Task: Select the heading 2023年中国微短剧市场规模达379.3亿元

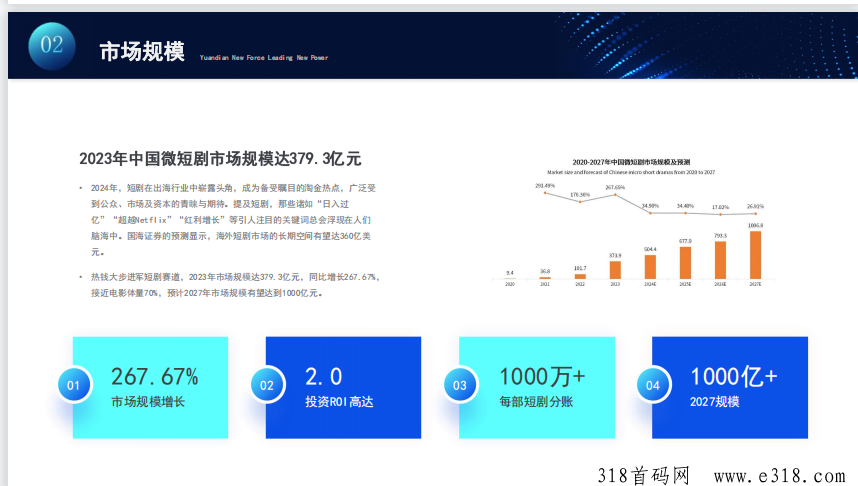Action: [220, 159]
